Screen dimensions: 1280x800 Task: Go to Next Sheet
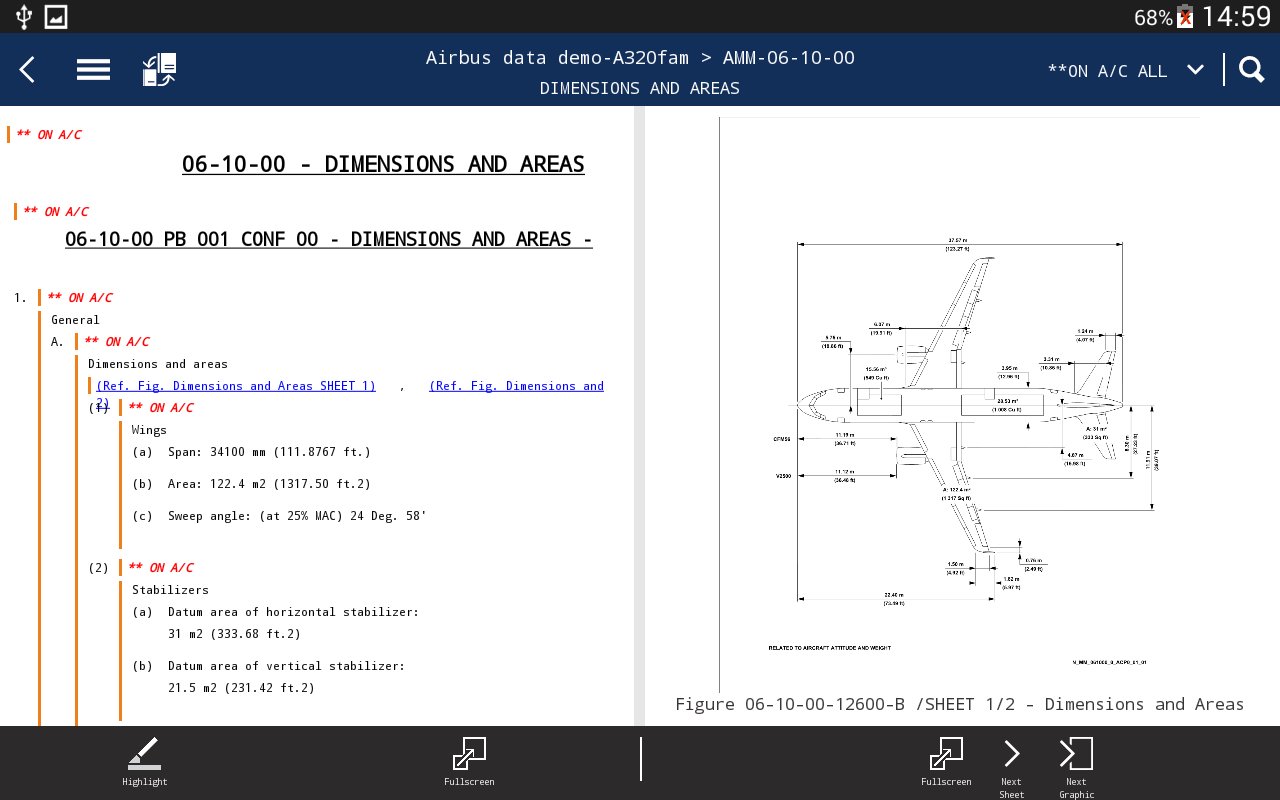point(1012,761)
